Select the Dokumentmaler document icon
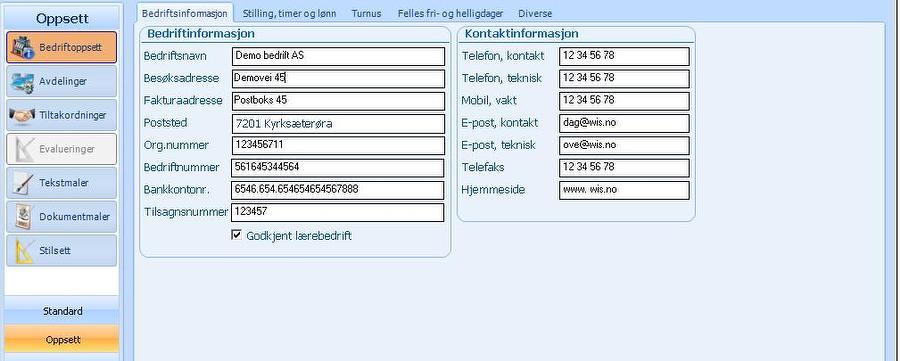Image resolution: width=900 pixels, height=361 pixels. [23, 217]
